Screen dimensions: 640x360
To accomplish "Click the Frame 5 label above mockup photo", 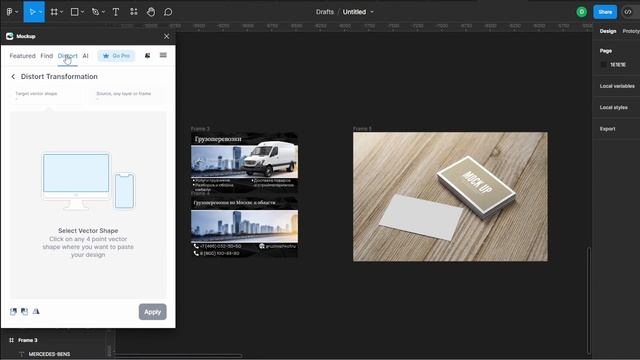I will (x=362, y=129).
